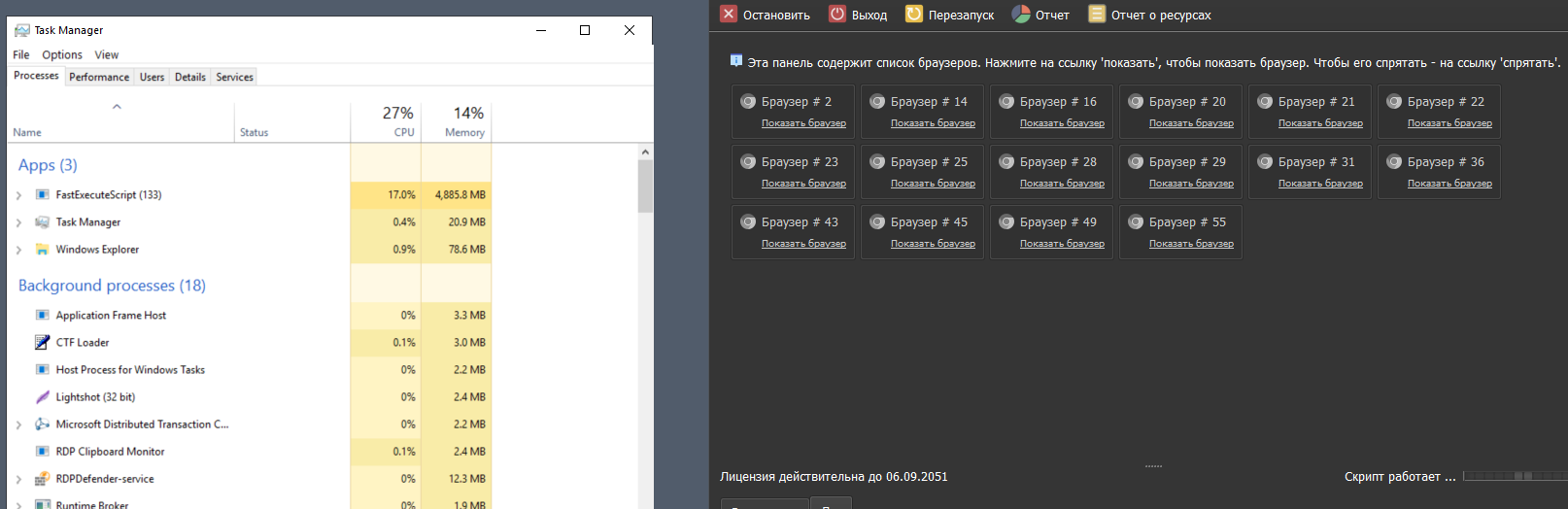The height and width of the screenshot is (509, 1568).
Task: Expand Microsoft Distributed Transaction process
Action: (18, 424)
